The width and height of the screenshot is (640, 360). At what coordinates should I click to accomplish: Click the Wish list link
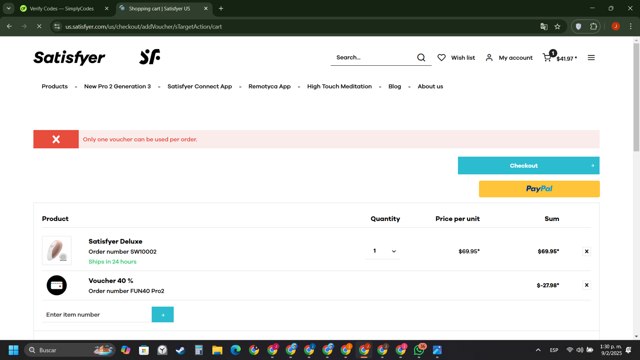point(463,58)
